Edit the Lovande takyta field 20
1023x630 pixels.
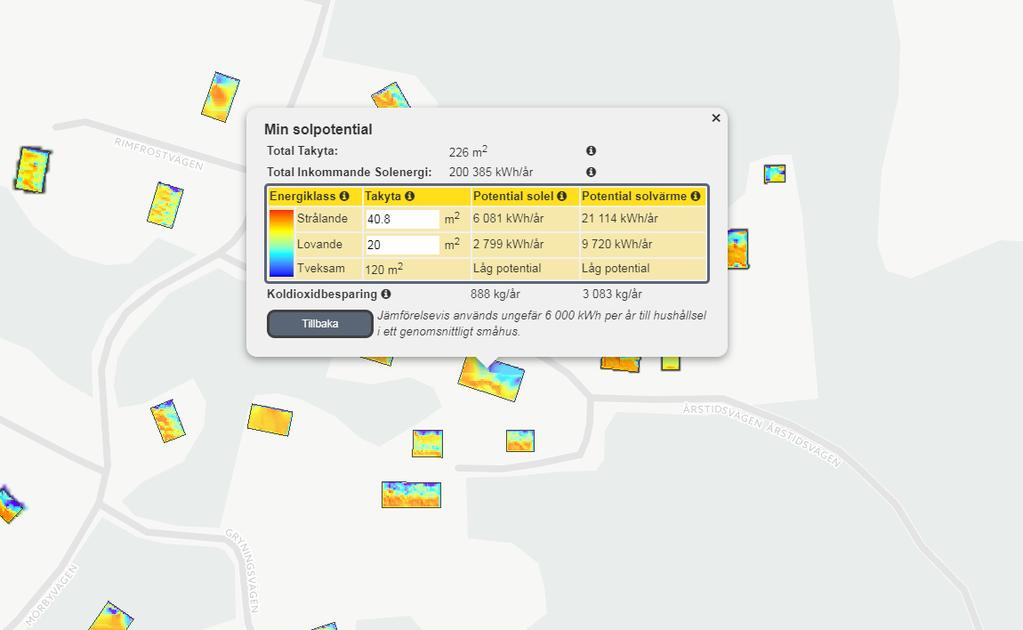click(402, 245)
